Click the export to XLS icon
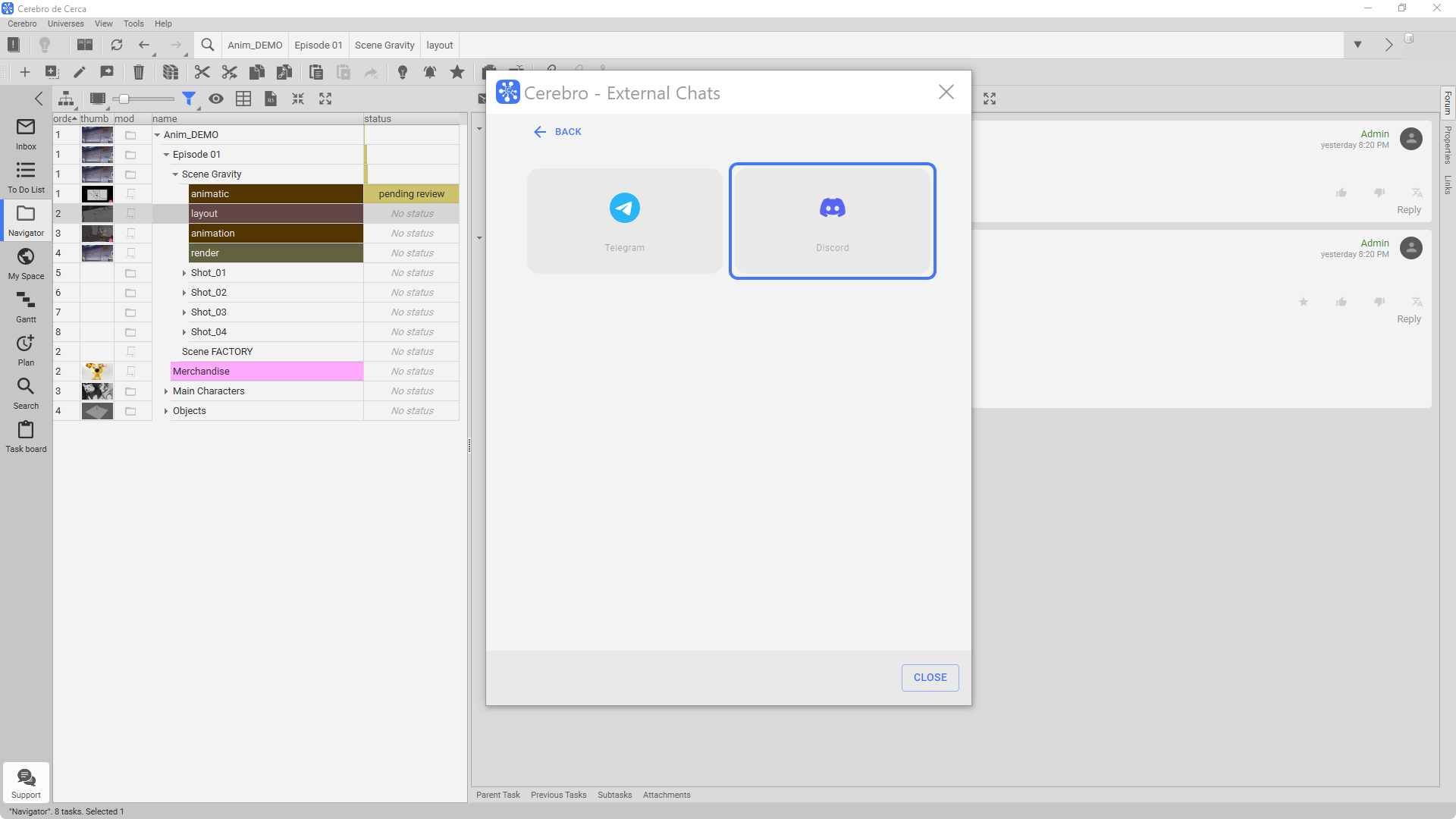Image resolution: width=1456 pixels, height=819 pixels. [271, 99]
